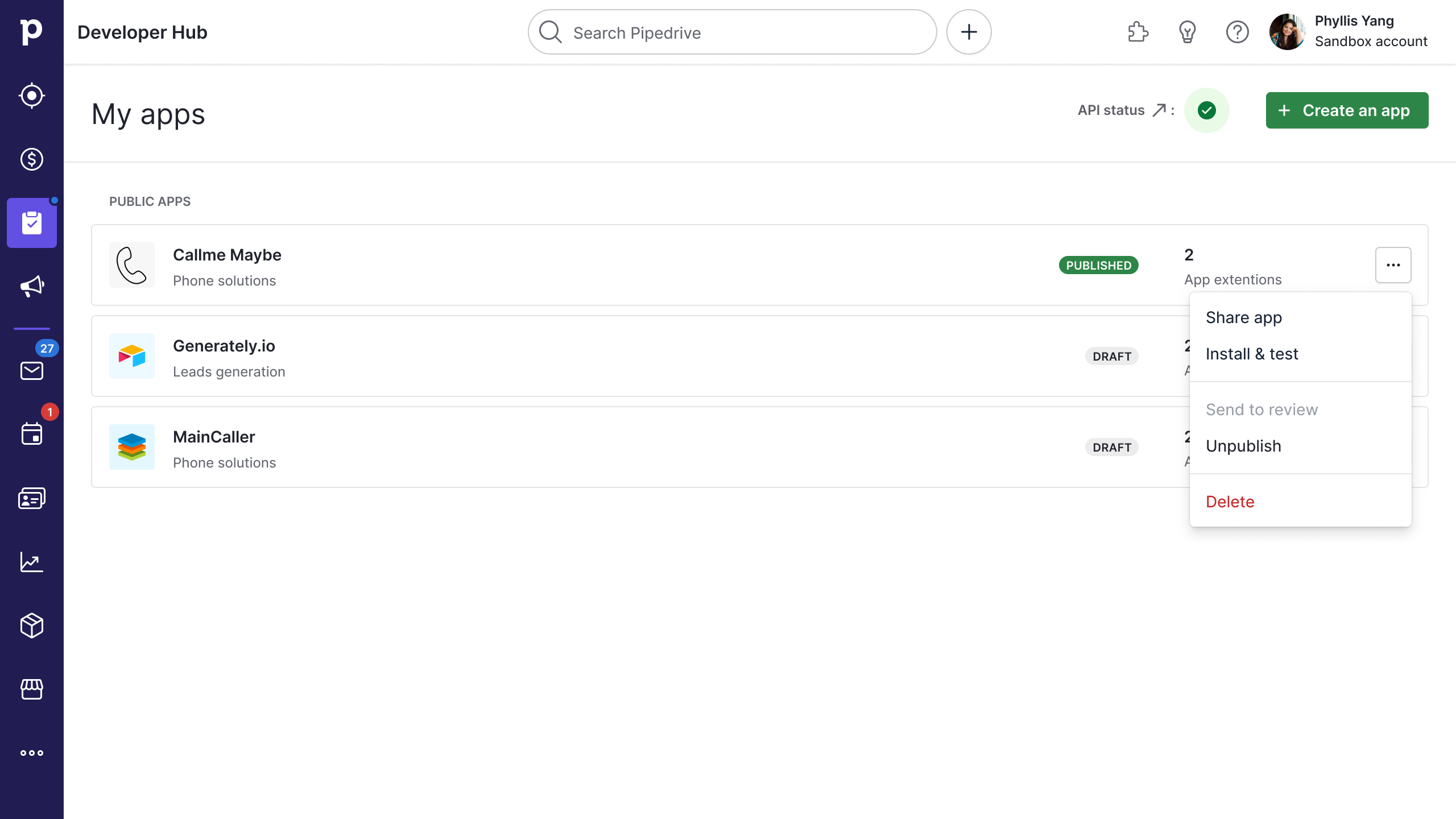The height and width of the screenshot is (819, 1456).
Task: Open the Deals dollar icon in sidebar
Action: pyautogui.click(x=32, y=159)
